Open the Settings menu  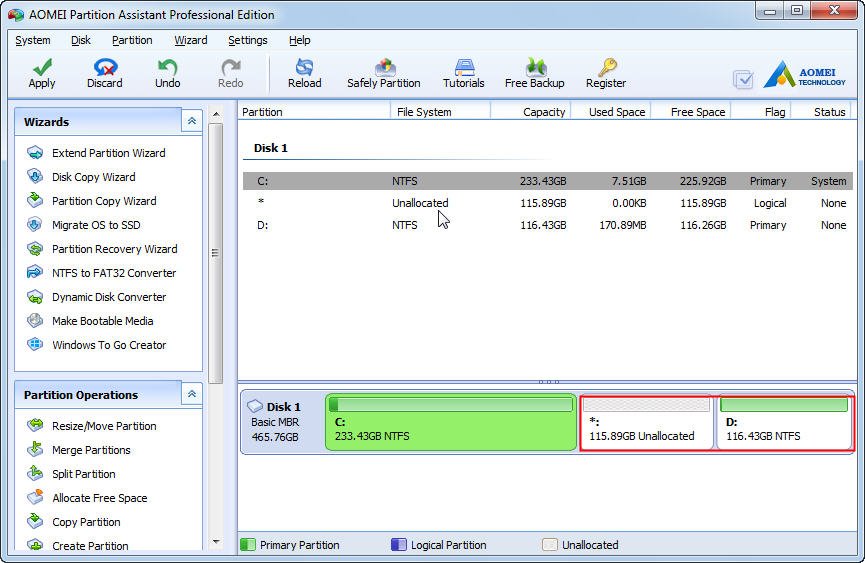pyautogui.click(x=247, y=40)
